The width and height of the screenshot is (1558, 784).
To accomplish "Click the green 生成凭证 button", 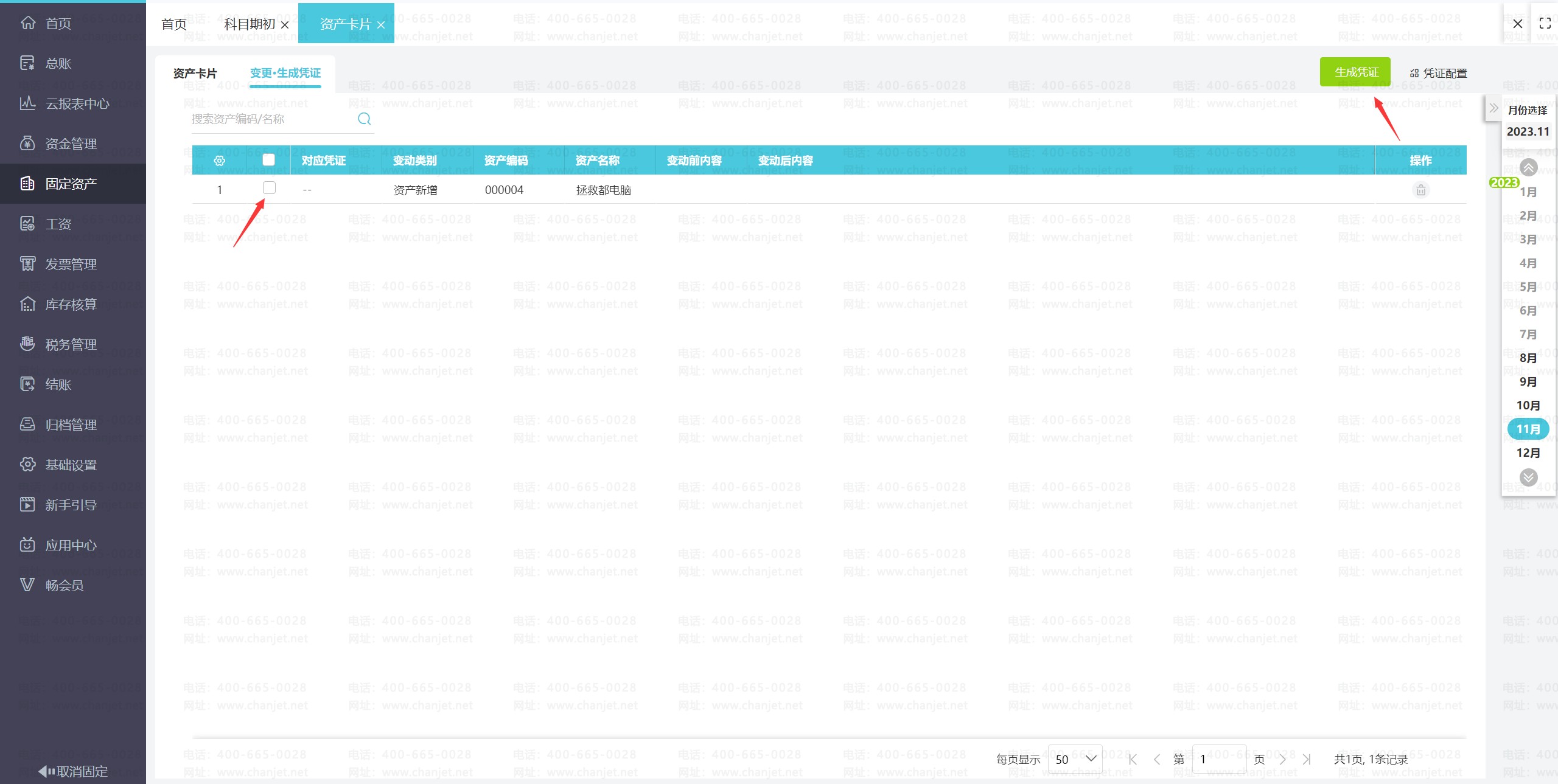I will (1355, 72).
